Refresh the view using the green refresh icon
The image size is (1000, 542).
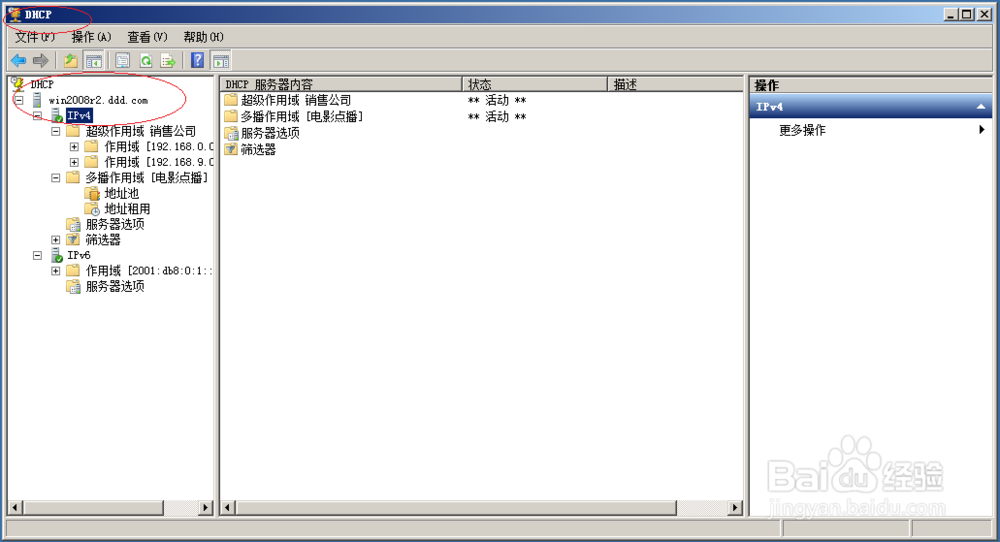pyautogui.click(x=146, y=61)
